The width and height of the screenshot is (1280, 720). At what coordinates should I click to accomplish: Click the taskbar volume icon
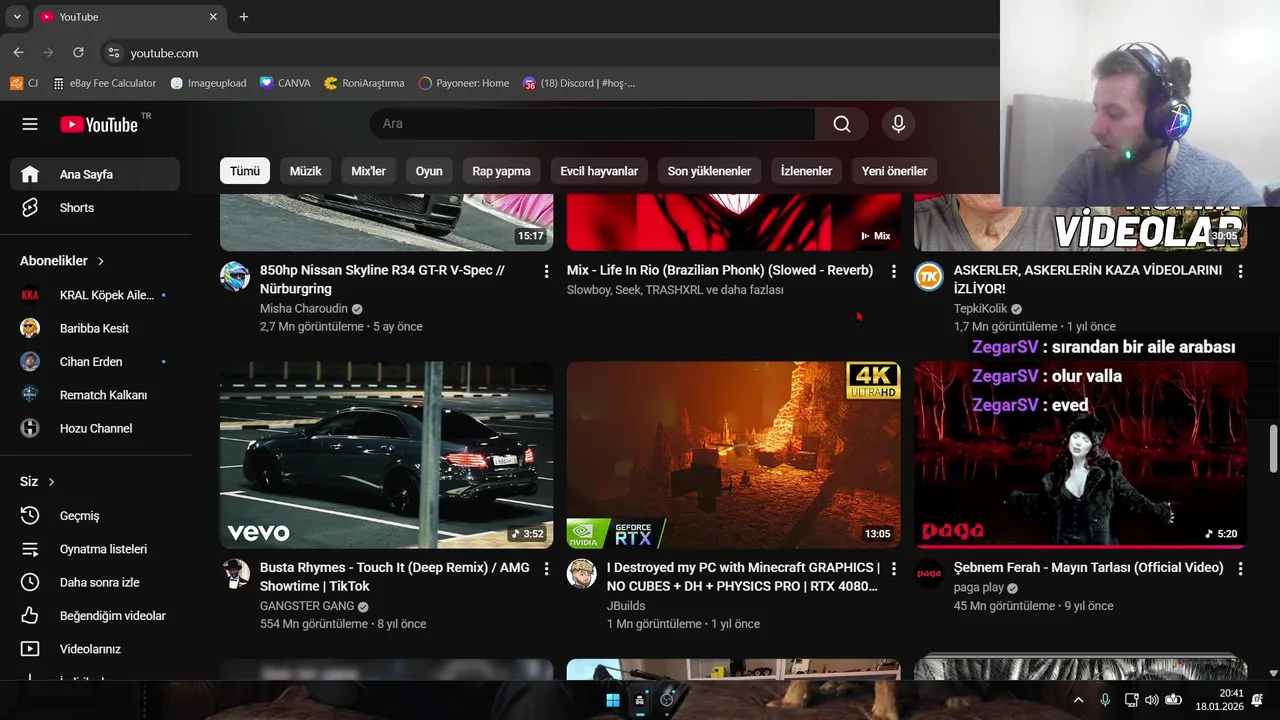click(1151, 700)
